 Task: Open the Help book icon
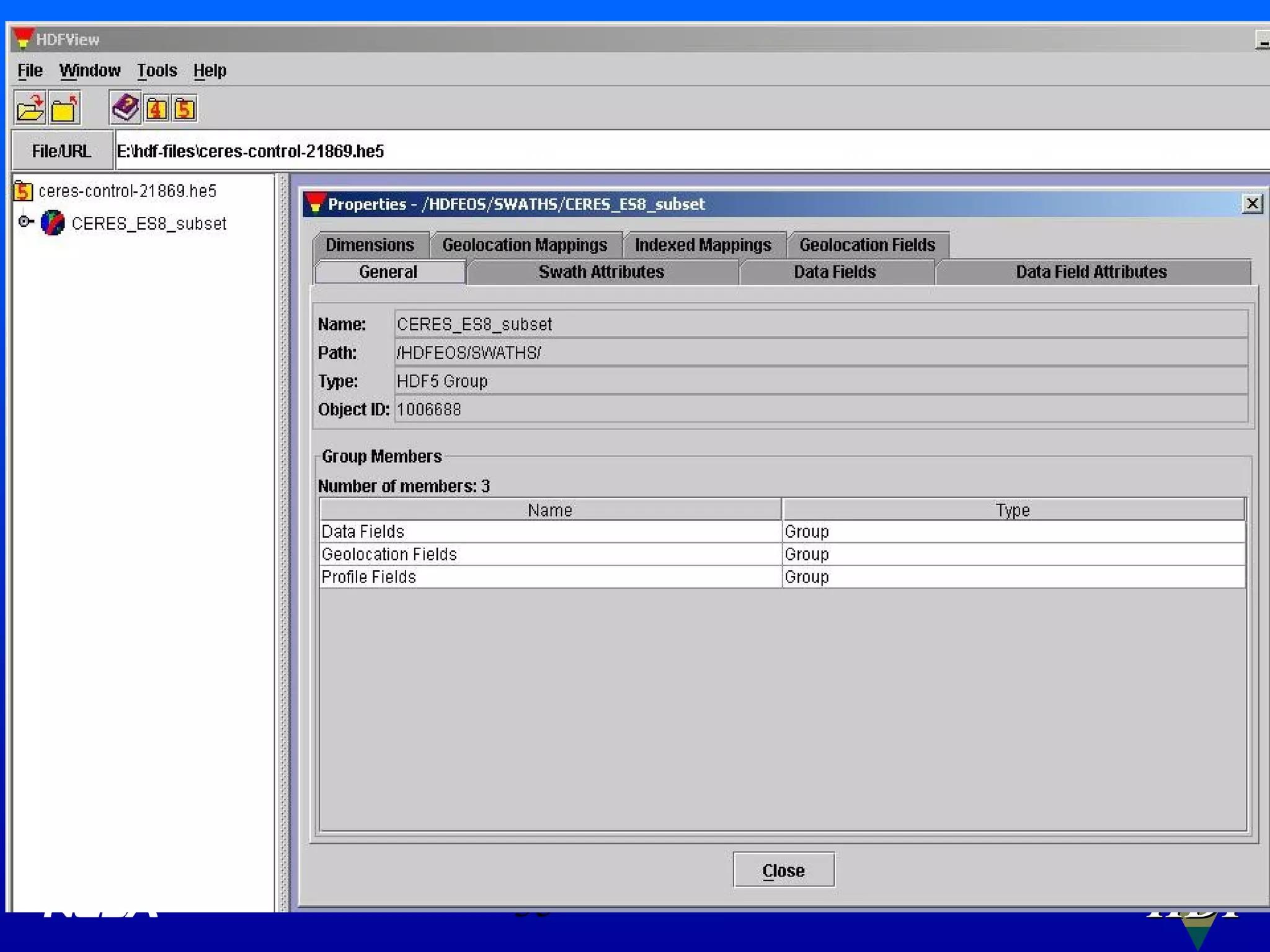[125, 108]
